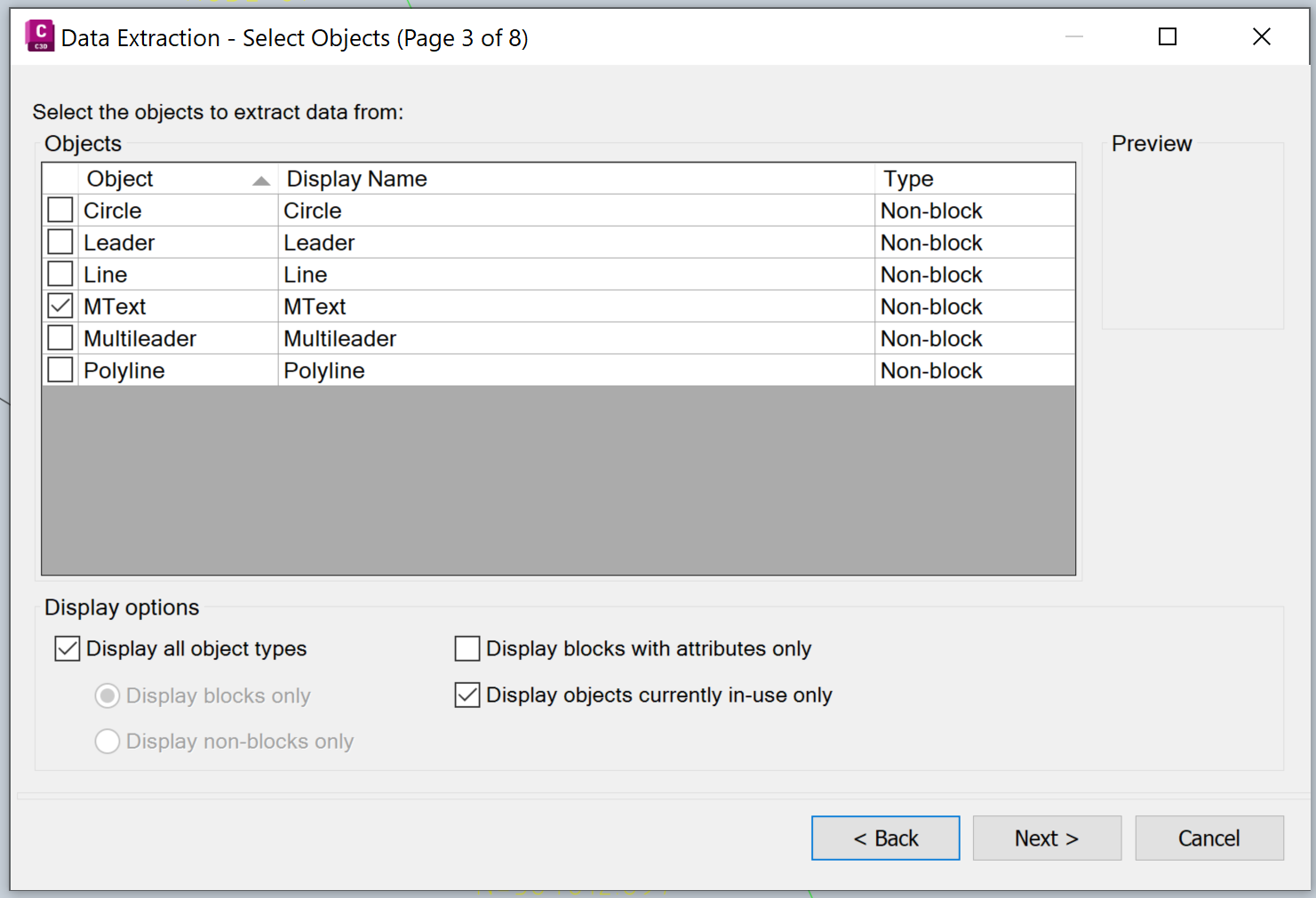Click the Civil 3D app icon in title bar
The width and height of the screenshot is (1316, 898).
coord(39,36)
